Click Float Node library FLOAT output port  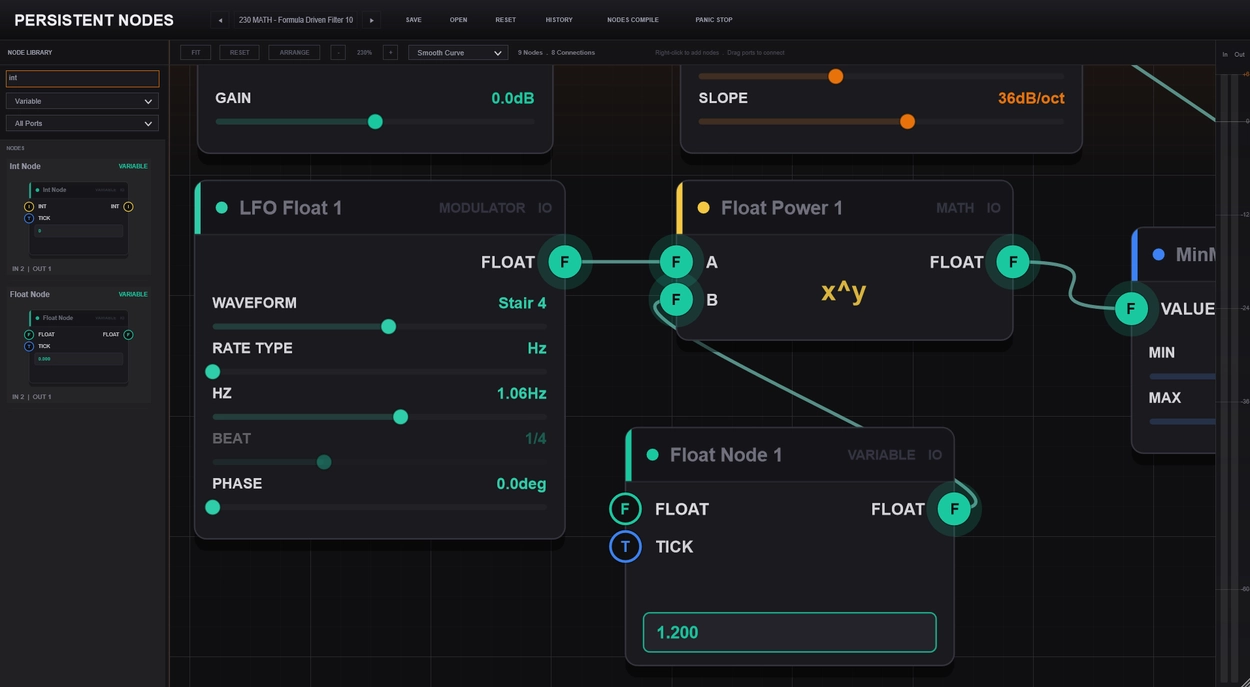tap(128, 334)
